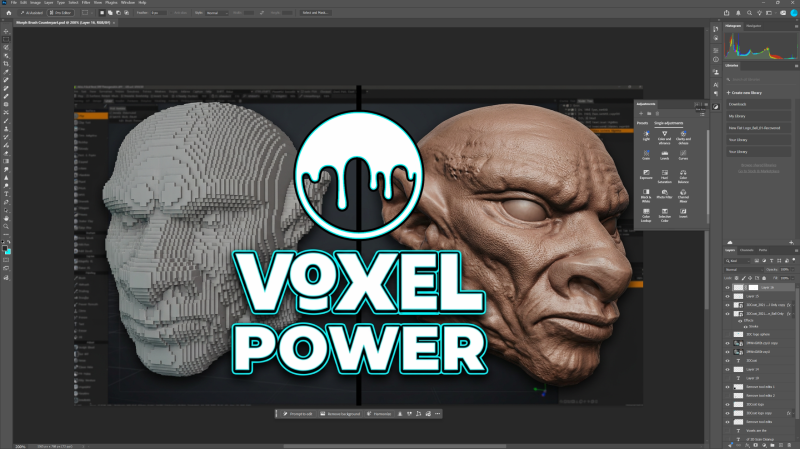
Task: Click the foreground color swatch
Action: coord(5,248)
